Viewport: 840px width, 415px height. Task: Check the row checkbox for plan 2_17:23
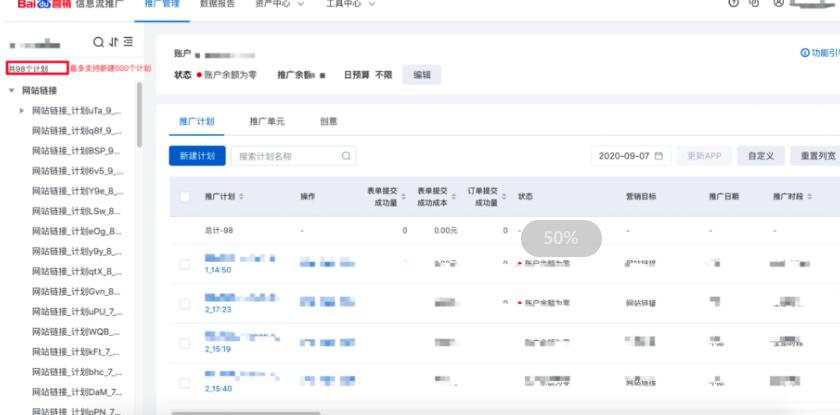(x=184, y=303)
